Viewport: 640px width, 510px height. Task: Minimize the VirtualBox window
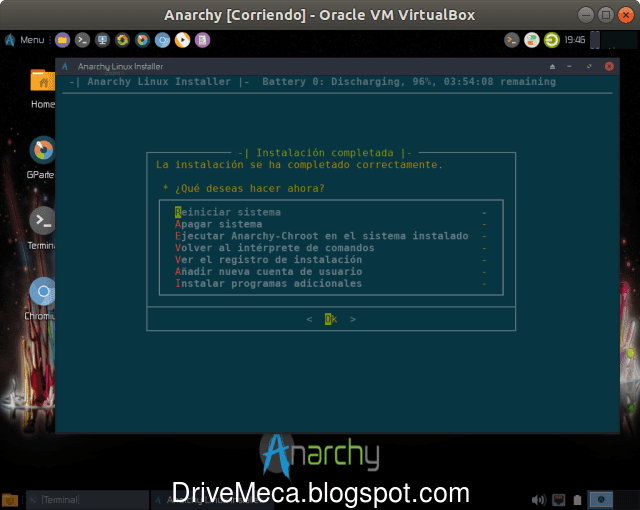[586, 15]
